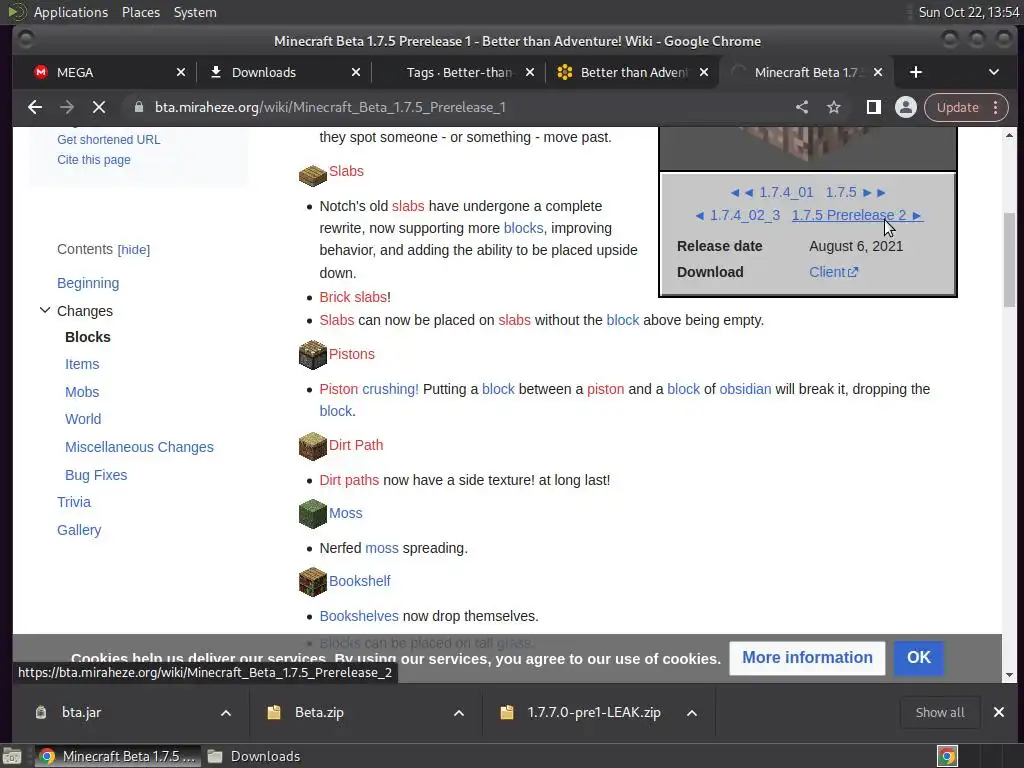
Task: Open the System menu
Action: [195, 12]
